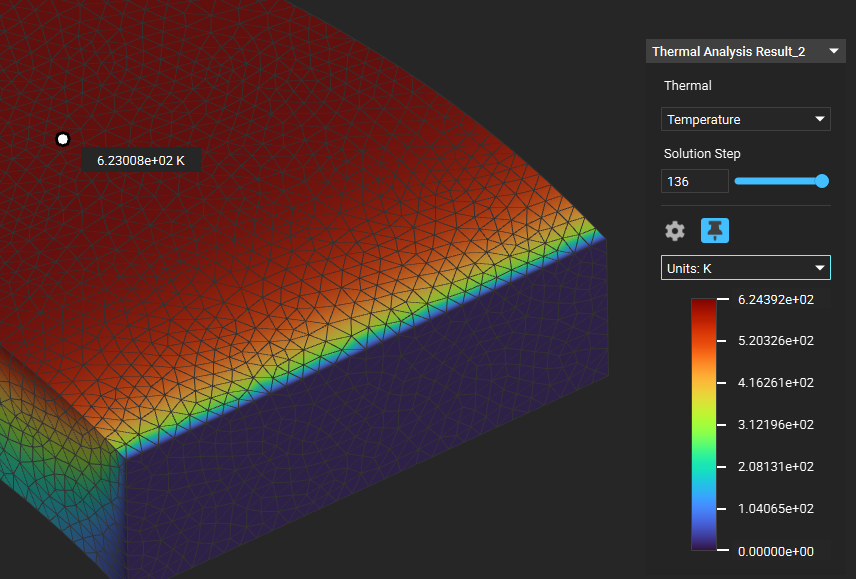The width and height of the screenshot is (856, 579).
Task: Click the maximum legend value 6.24392e+02
Action: coord(776,300)
